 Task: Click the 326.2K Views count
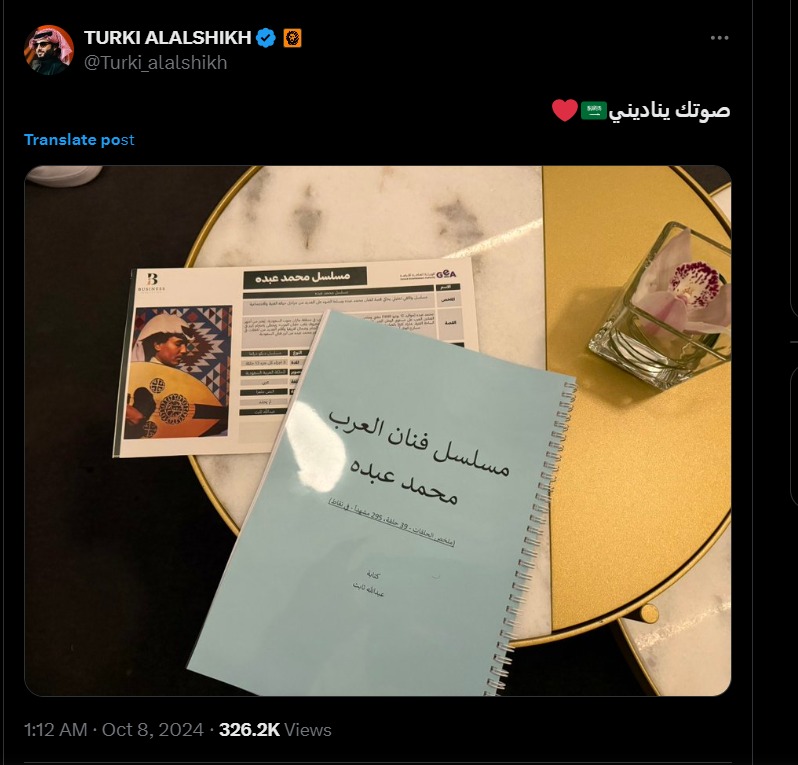coord(275,730)
